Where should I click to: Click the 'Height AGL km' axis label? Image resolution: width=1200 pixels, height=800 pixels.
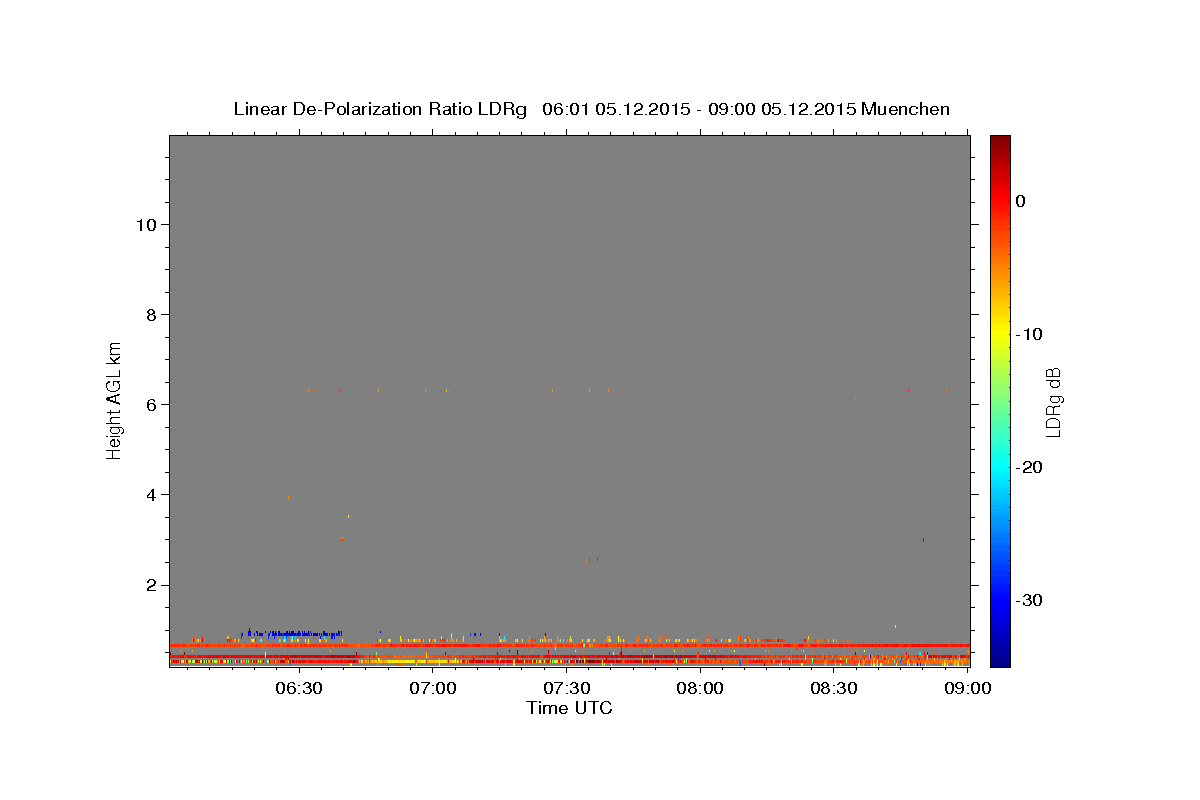(115, 399)
